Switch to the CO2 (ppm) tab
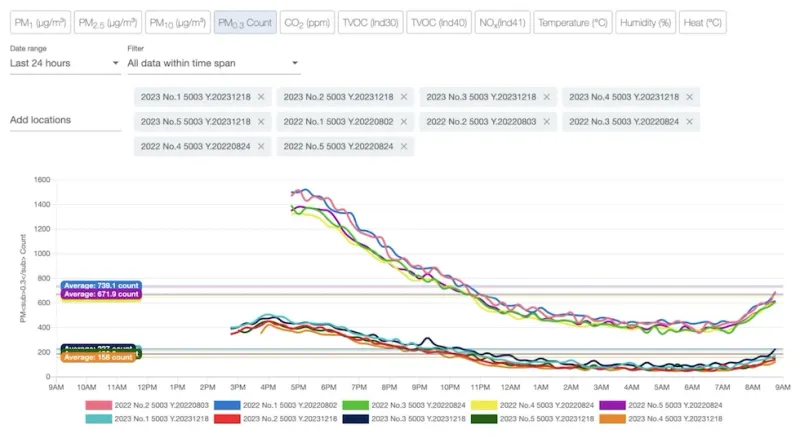This screenshot has width=800, height=438. (306, 22)
